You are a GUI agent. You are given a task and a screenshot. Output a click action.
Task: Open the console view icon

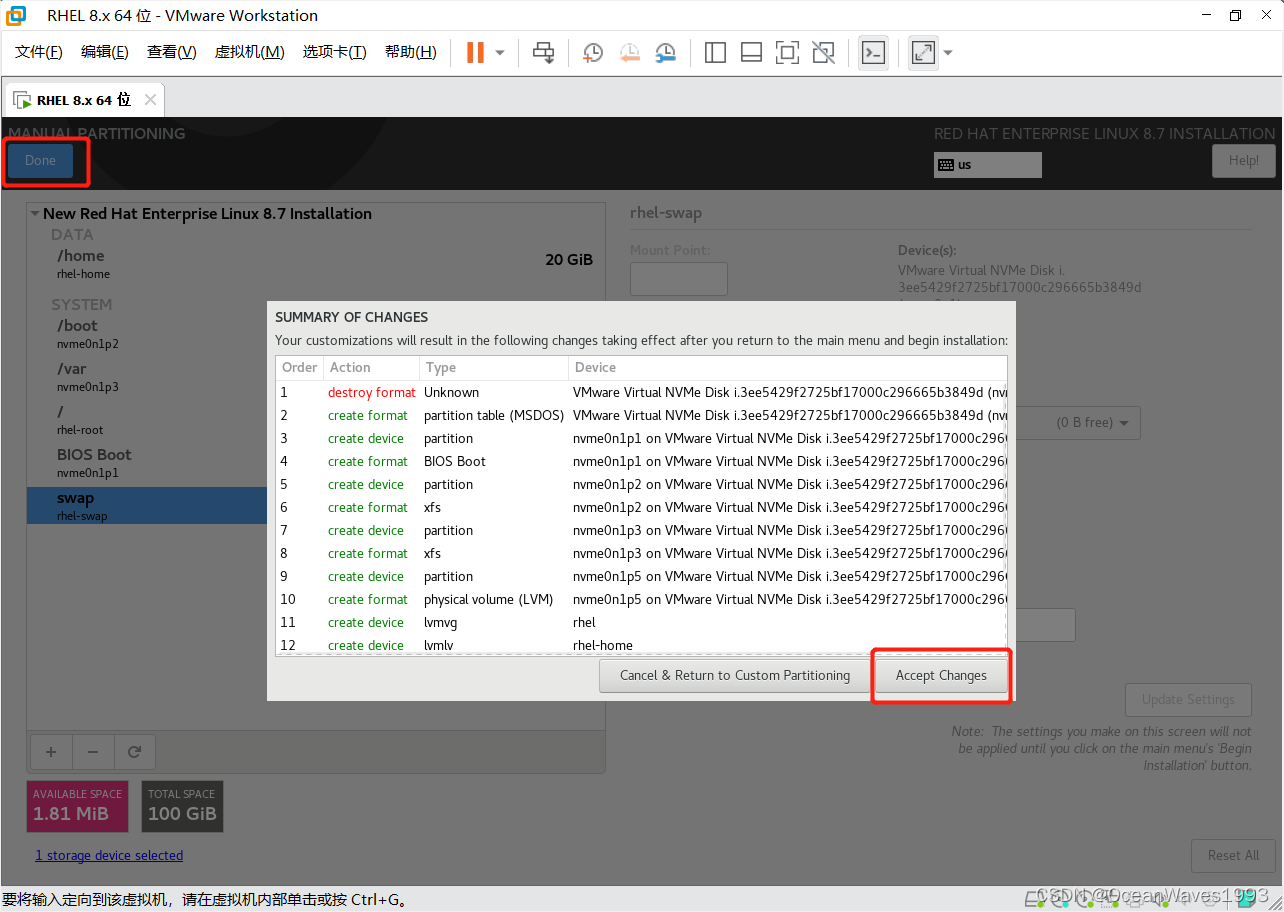873,52
